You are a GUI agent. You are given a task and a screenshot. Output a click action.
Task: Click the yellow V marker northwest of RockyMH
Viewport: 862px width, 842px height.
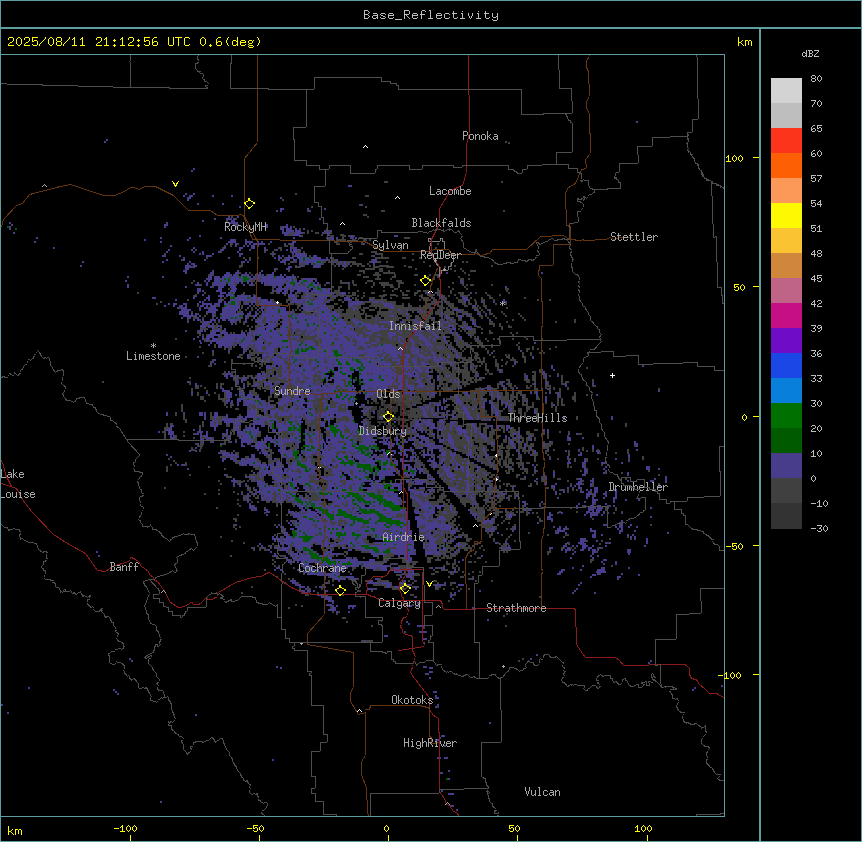[175, 184]
